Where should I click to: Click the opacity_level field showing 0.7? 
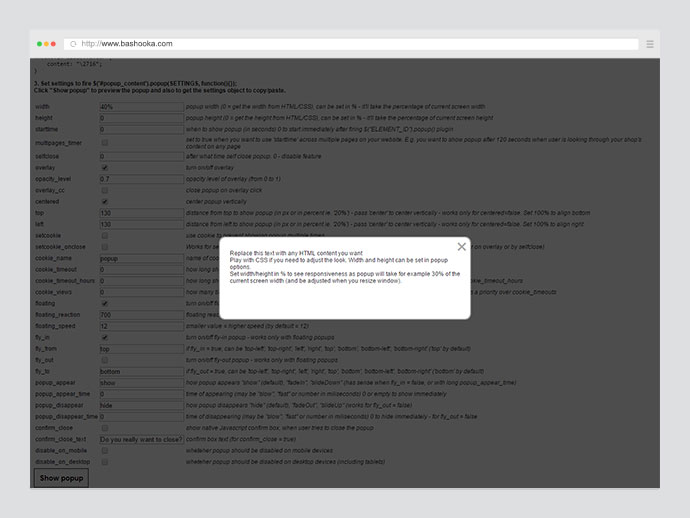(141, 179)
